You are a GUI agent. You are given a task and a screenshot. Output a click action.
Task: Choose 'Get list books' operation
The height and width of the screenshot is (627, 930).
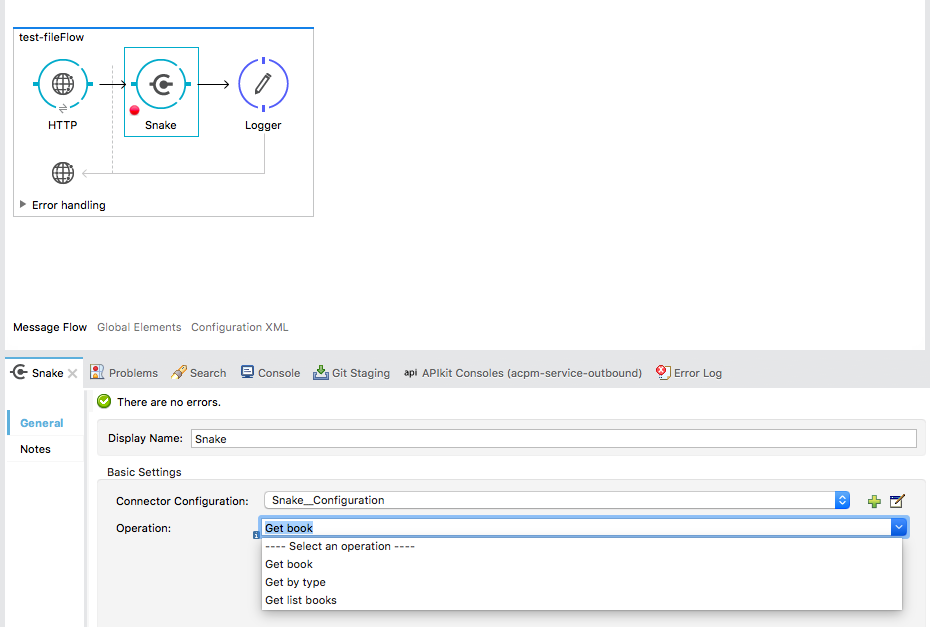point(301,600)
